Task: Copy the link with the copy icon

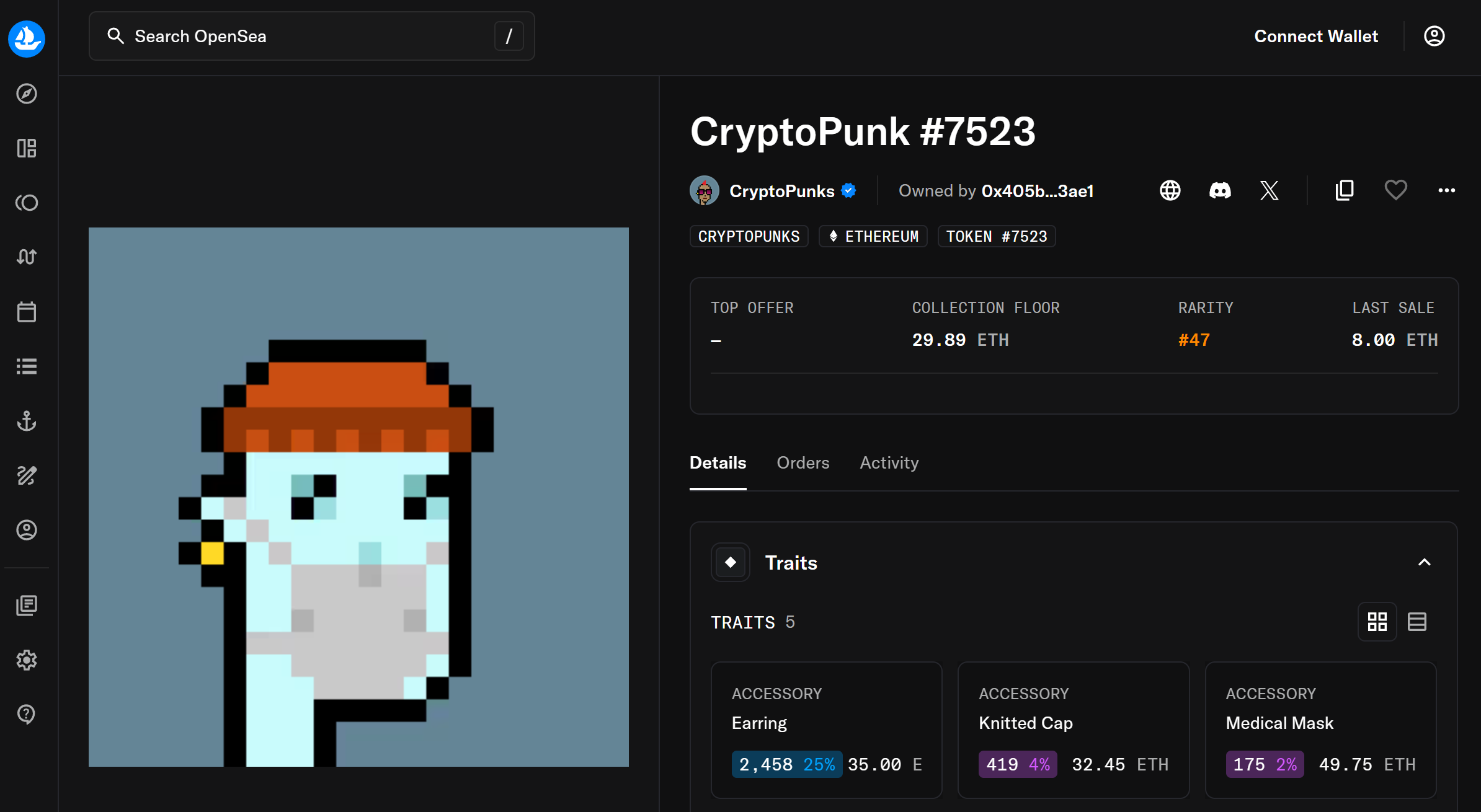Action: tap(1344, 190)
